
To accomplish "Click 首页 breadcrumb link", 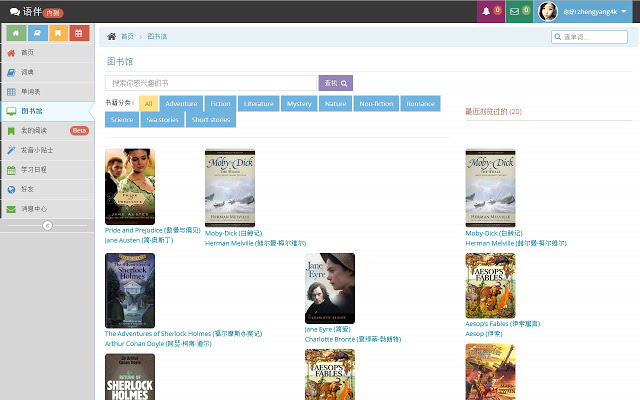I will [x=127, y=36].
